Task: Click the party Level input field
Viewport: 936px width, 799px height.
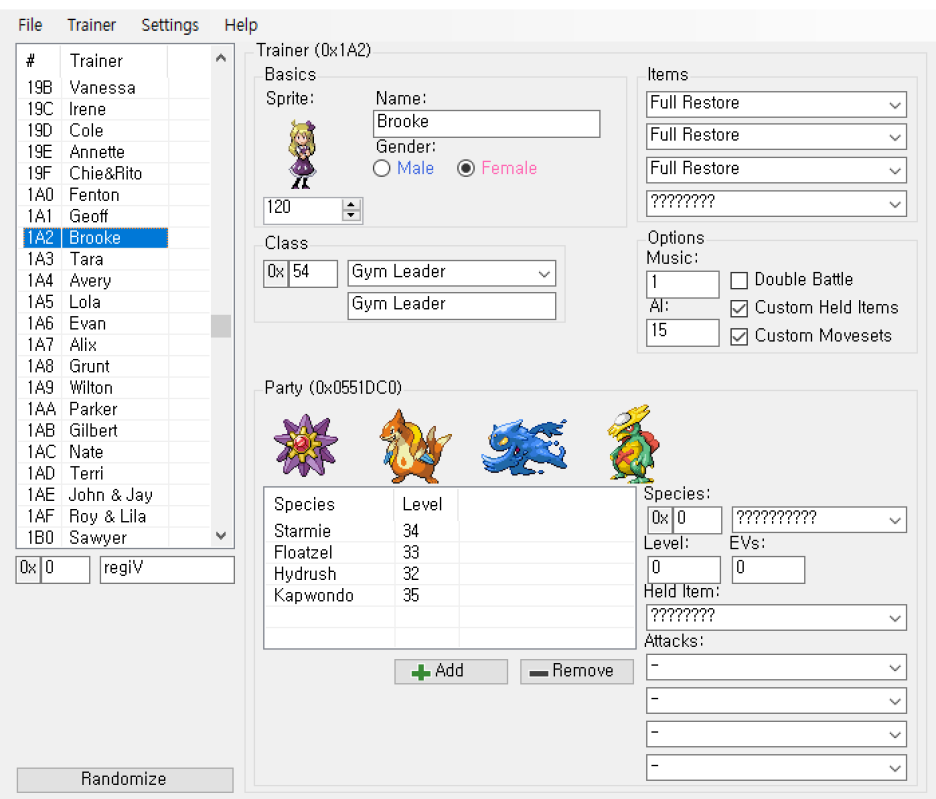Action: pyautogui.click(x=684, y=569)
